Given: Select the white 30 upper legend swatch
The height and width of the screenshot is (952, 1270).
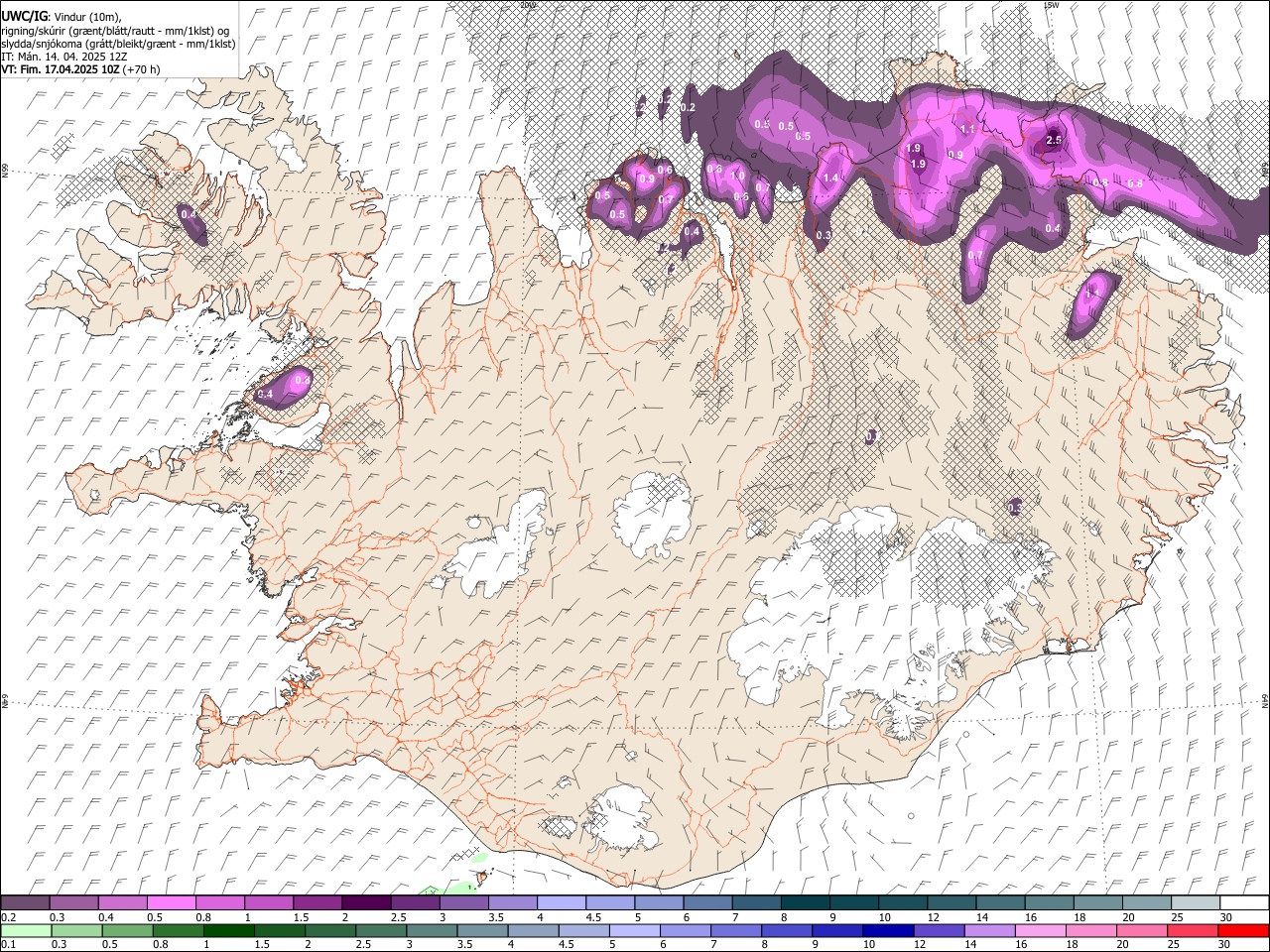Looking at the screenshot, I should click(1245, 903).
